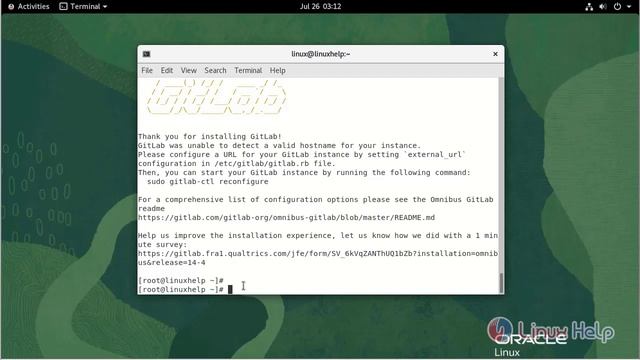The image size is (640, 360).
Task: Open the Terminal menu in menu bar
Action: coord(248,71)
